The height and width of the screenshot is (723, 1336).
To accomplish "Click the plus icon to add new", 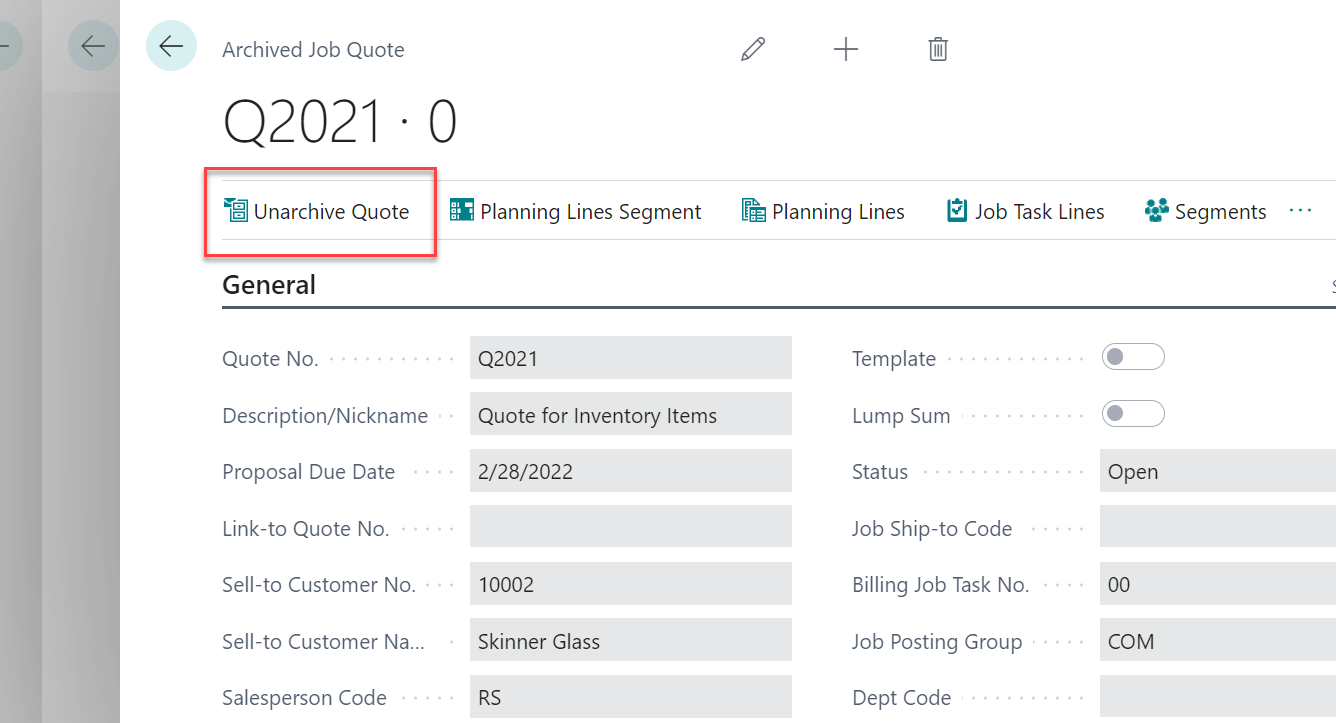I will pyautogui.click(x=846, y=49).
